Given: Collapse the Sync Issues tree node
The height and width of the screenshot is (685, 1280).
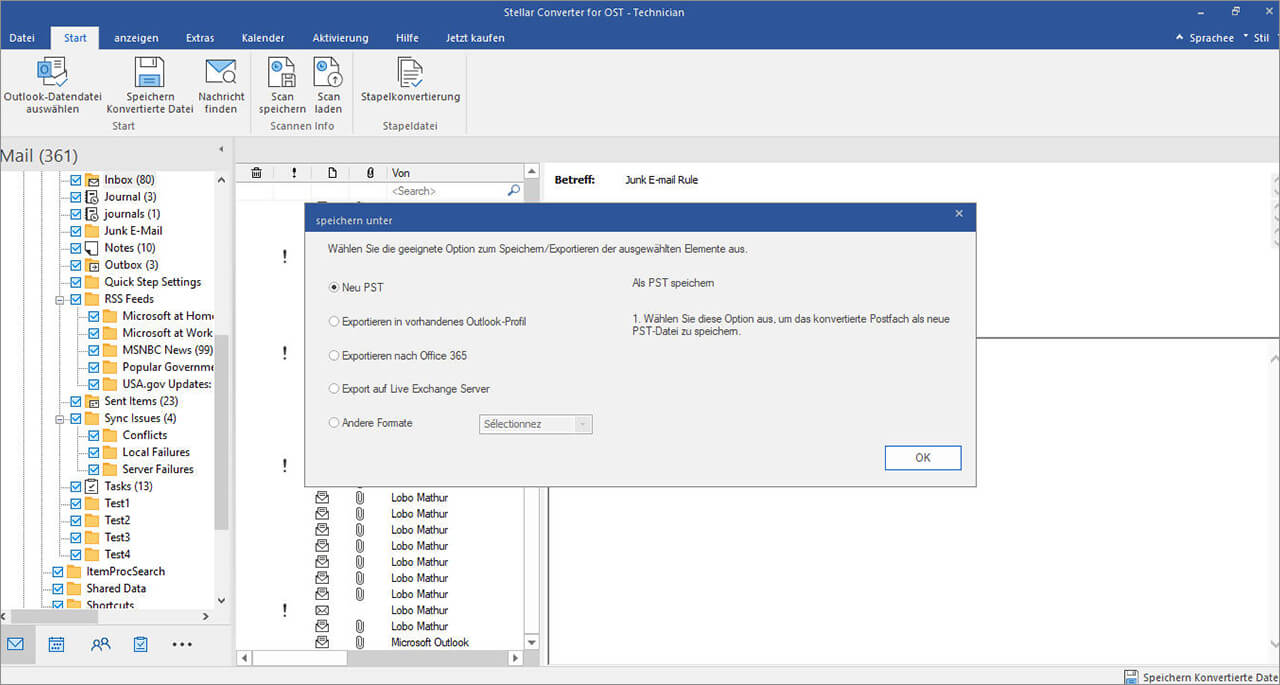Looking at the screenshot, I should pos(60,418).
